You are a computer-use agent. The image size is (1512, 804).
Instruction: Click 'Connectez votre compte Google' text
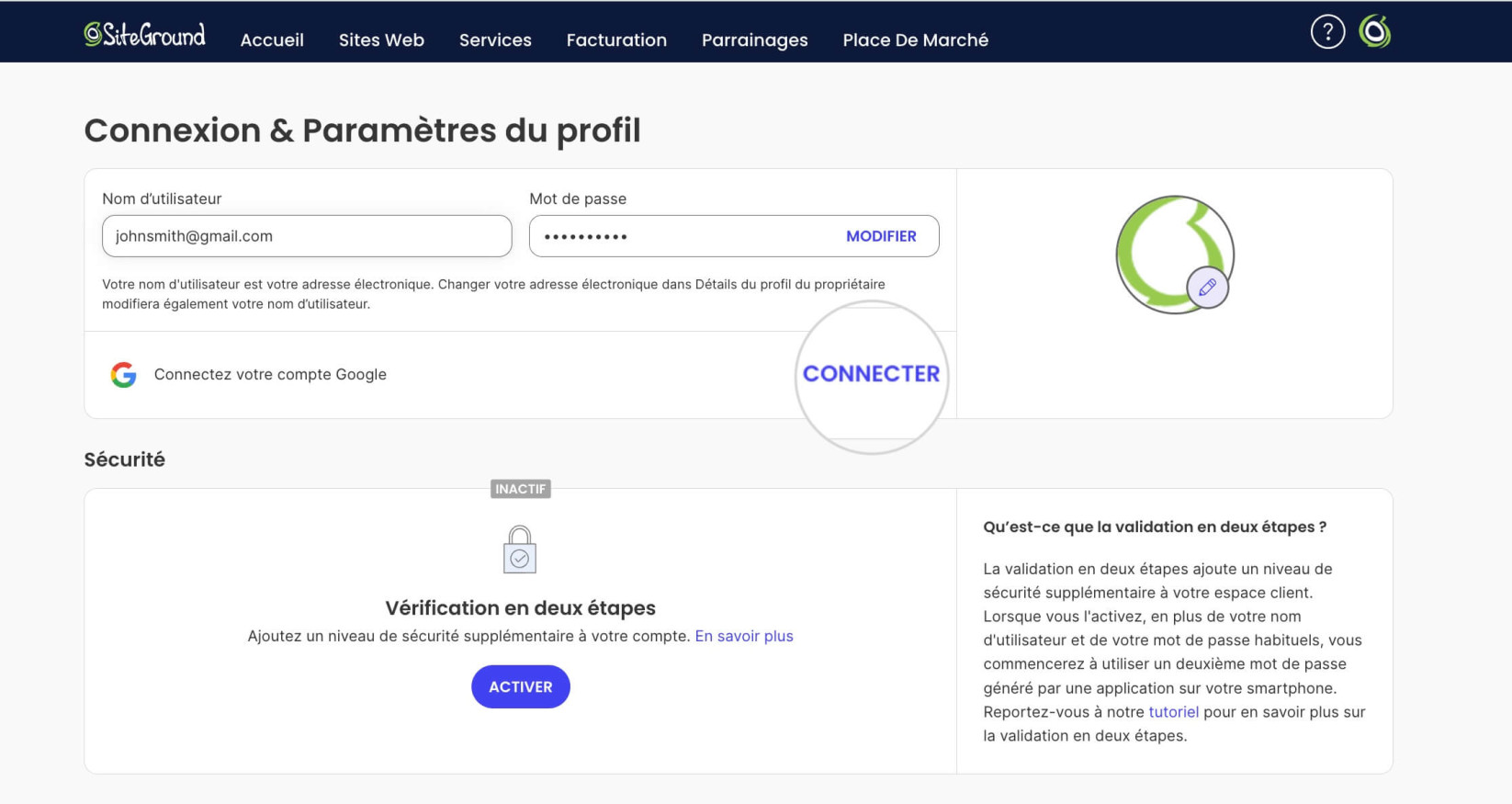(x=270, y=374)
